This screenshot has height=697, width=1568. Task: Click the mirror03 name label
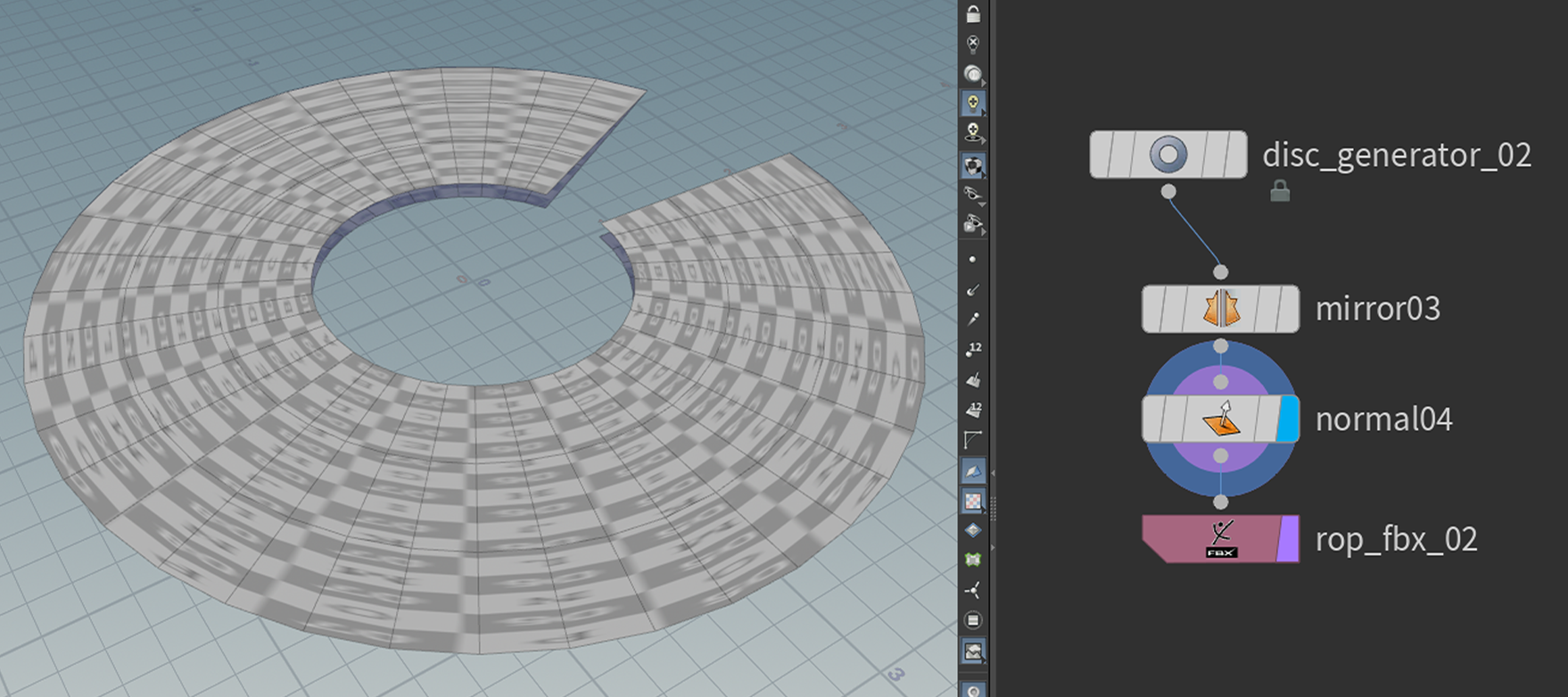1378,309
